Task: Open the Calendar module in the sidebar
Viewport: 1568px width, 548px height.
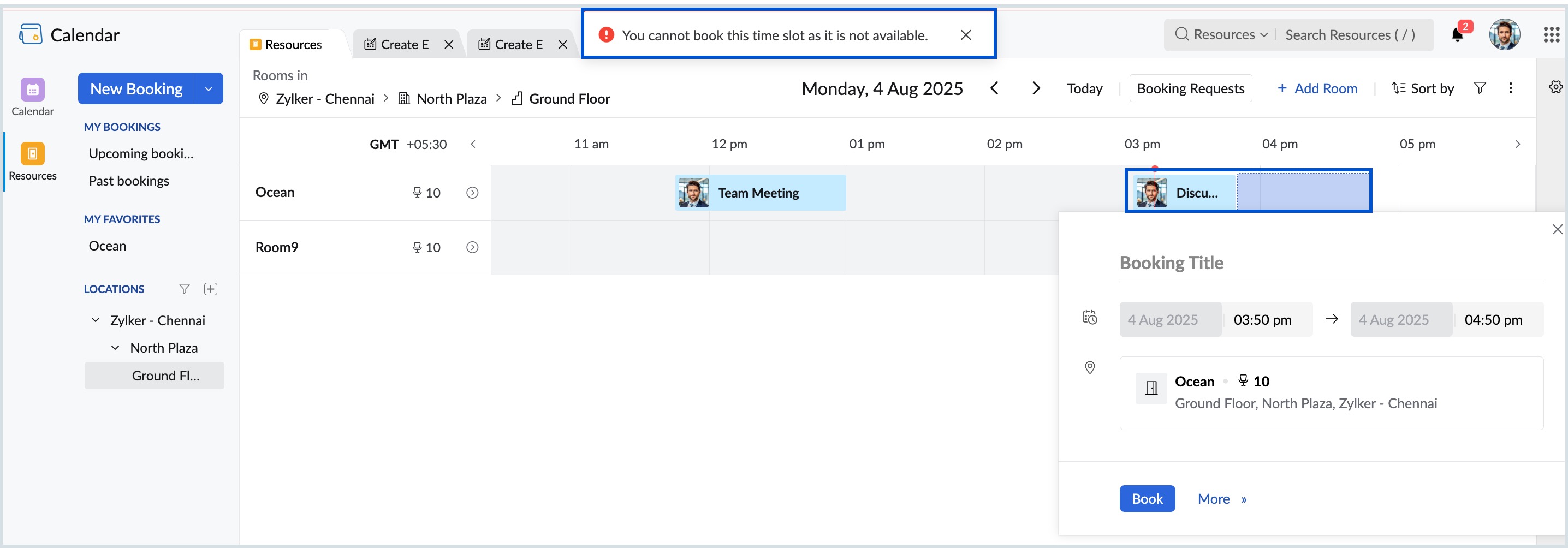Action: [32, 97]
